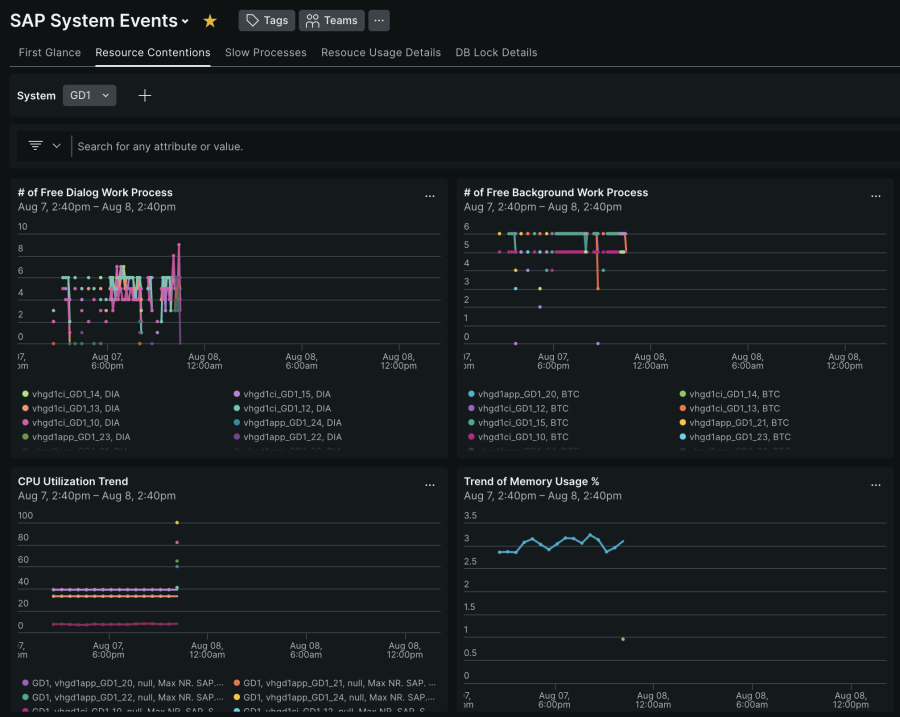Toggle legend vhgd1ci_GD1_12, BTC series
900x717 pixels.
518,408
